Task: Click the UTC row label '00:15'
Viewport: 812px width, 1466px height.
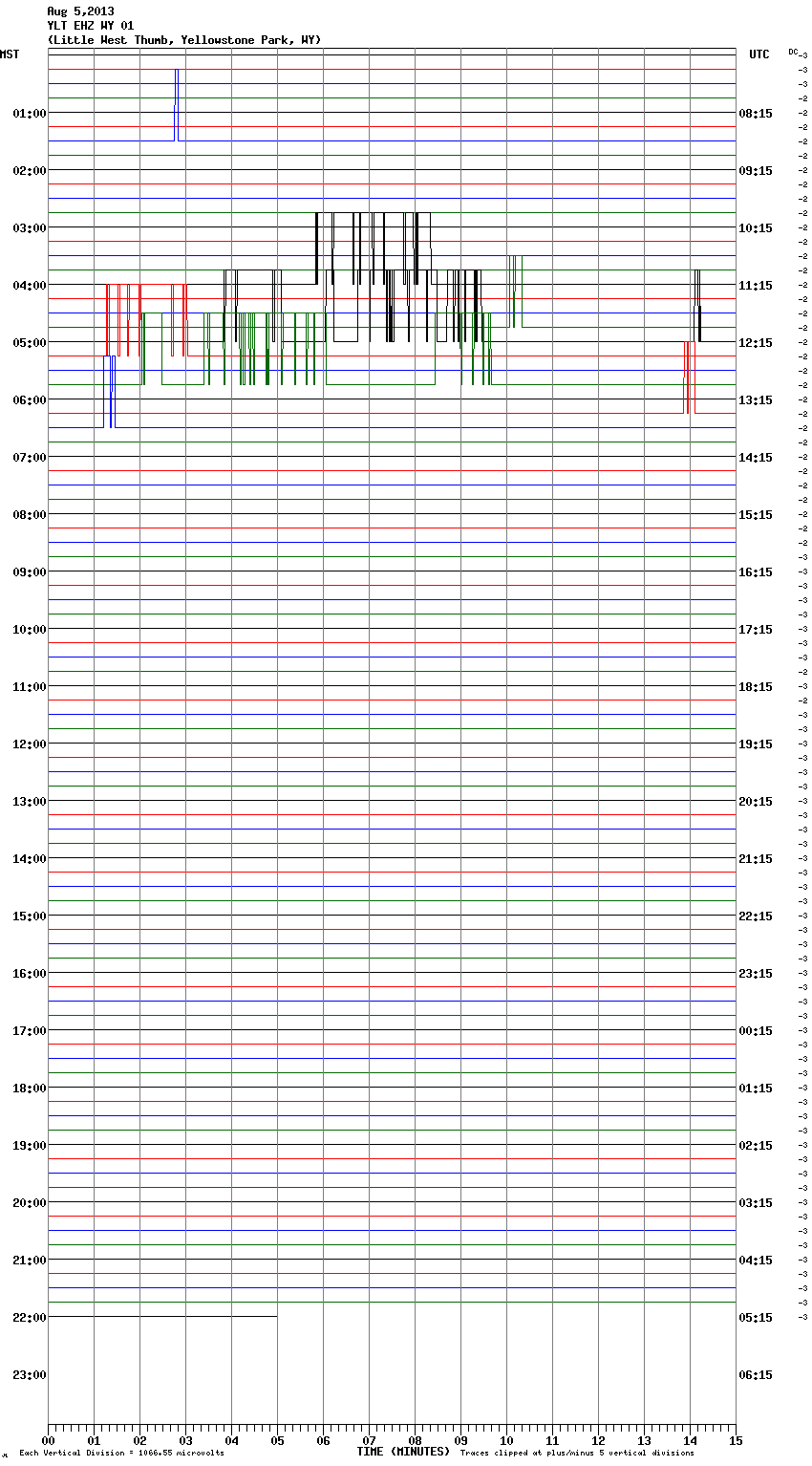Action: (x=756, y=1030)
